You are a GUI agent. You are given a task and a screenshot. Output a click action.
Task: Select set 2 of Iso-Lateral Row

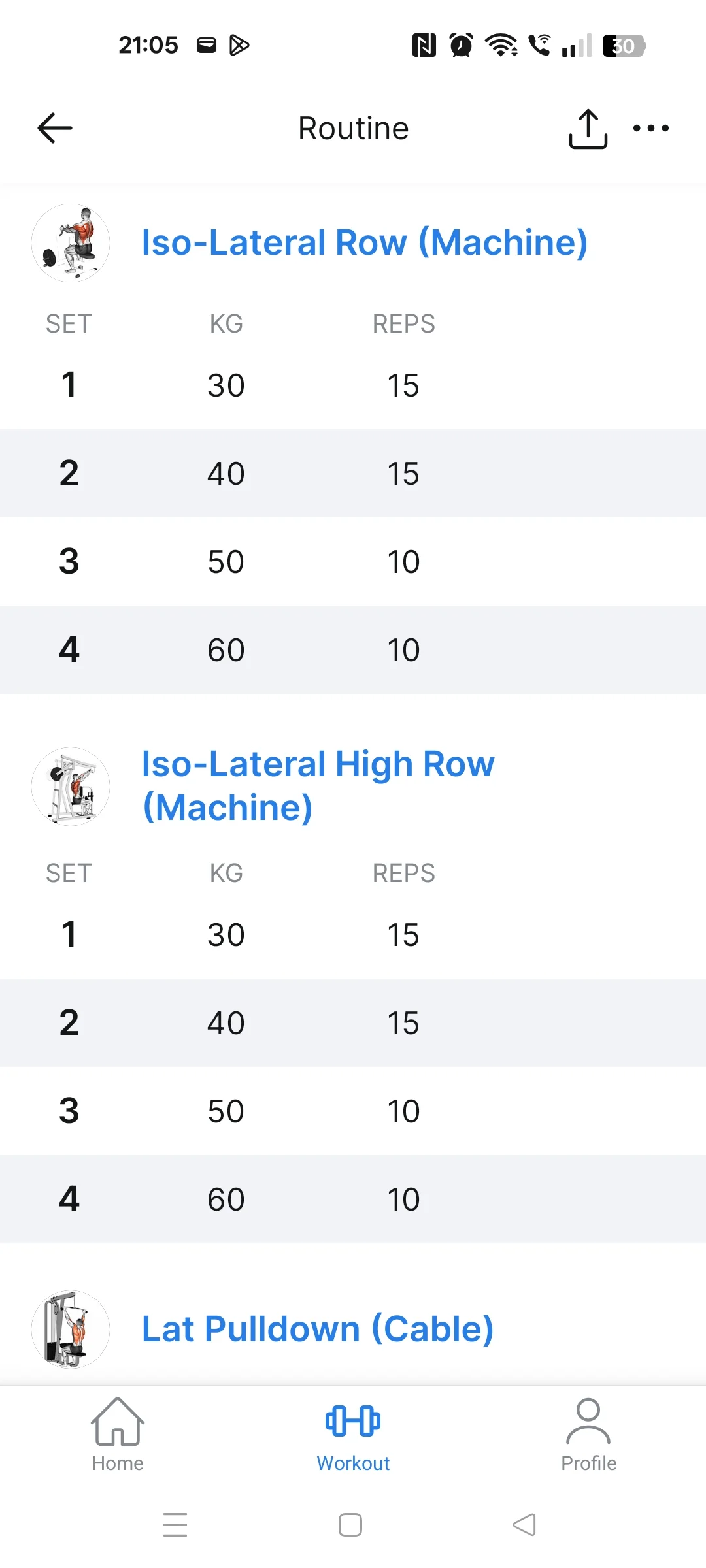coord(353,473)
